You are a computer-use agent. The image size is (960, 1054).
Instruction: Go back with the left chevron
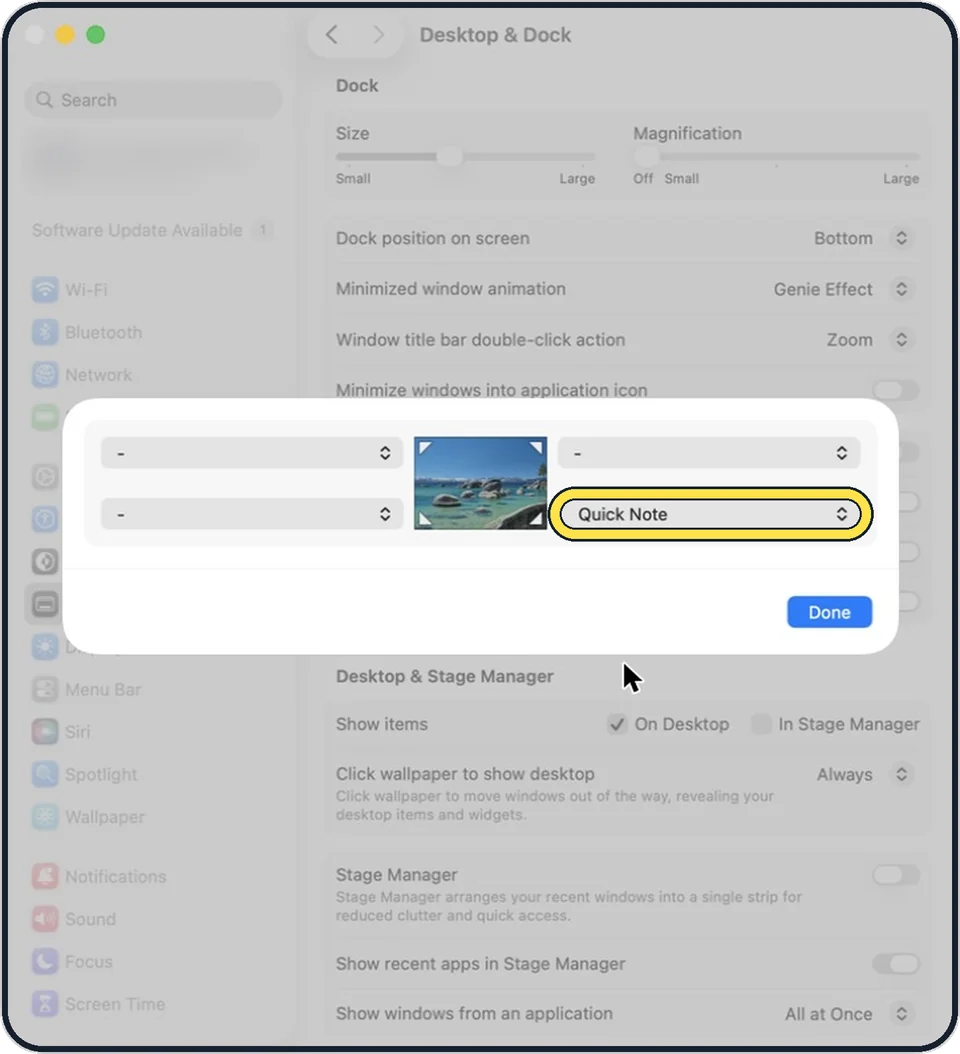331,34
